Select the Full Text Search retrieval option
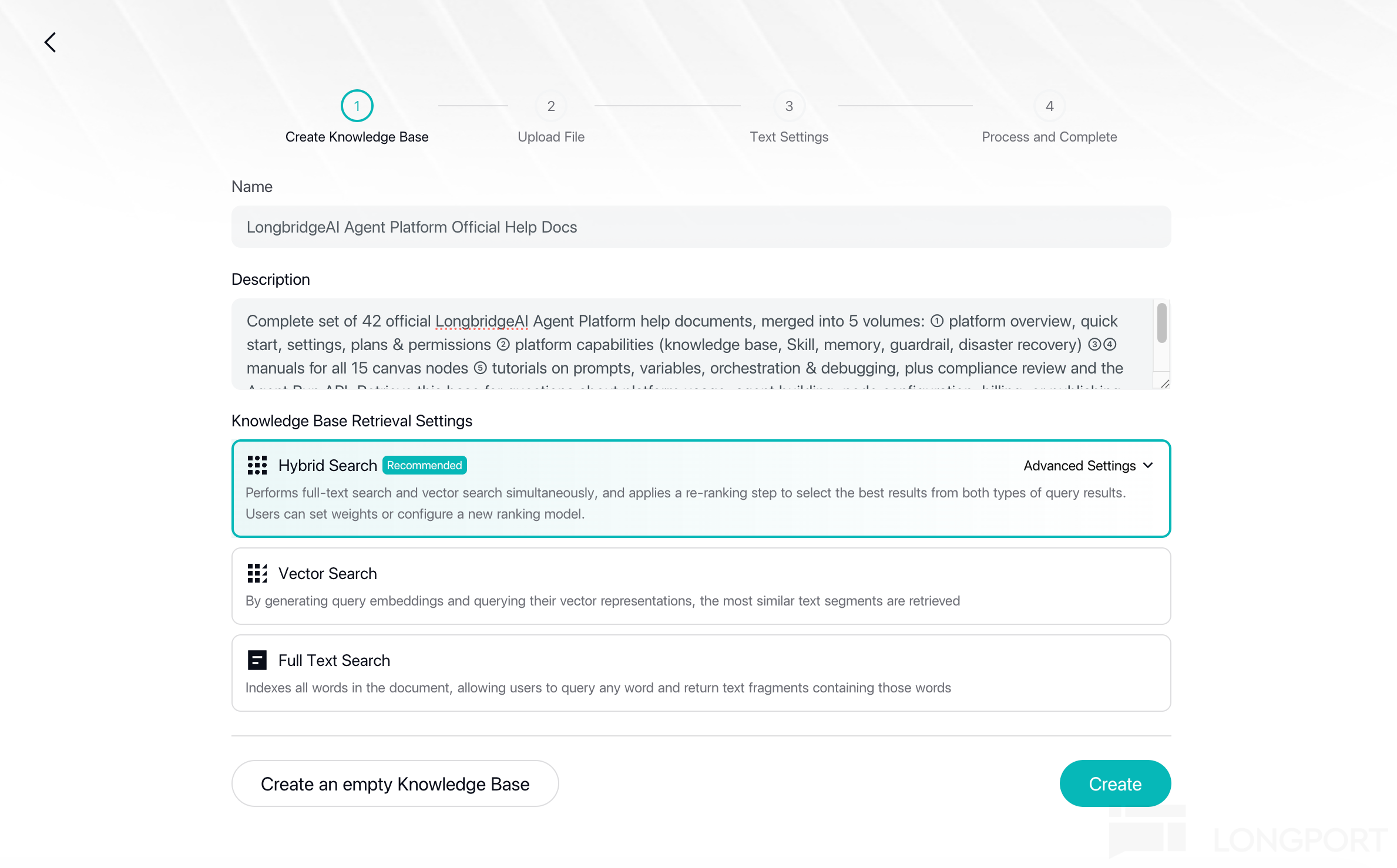This screenshot has width=1397, height=868. point(701,673)
